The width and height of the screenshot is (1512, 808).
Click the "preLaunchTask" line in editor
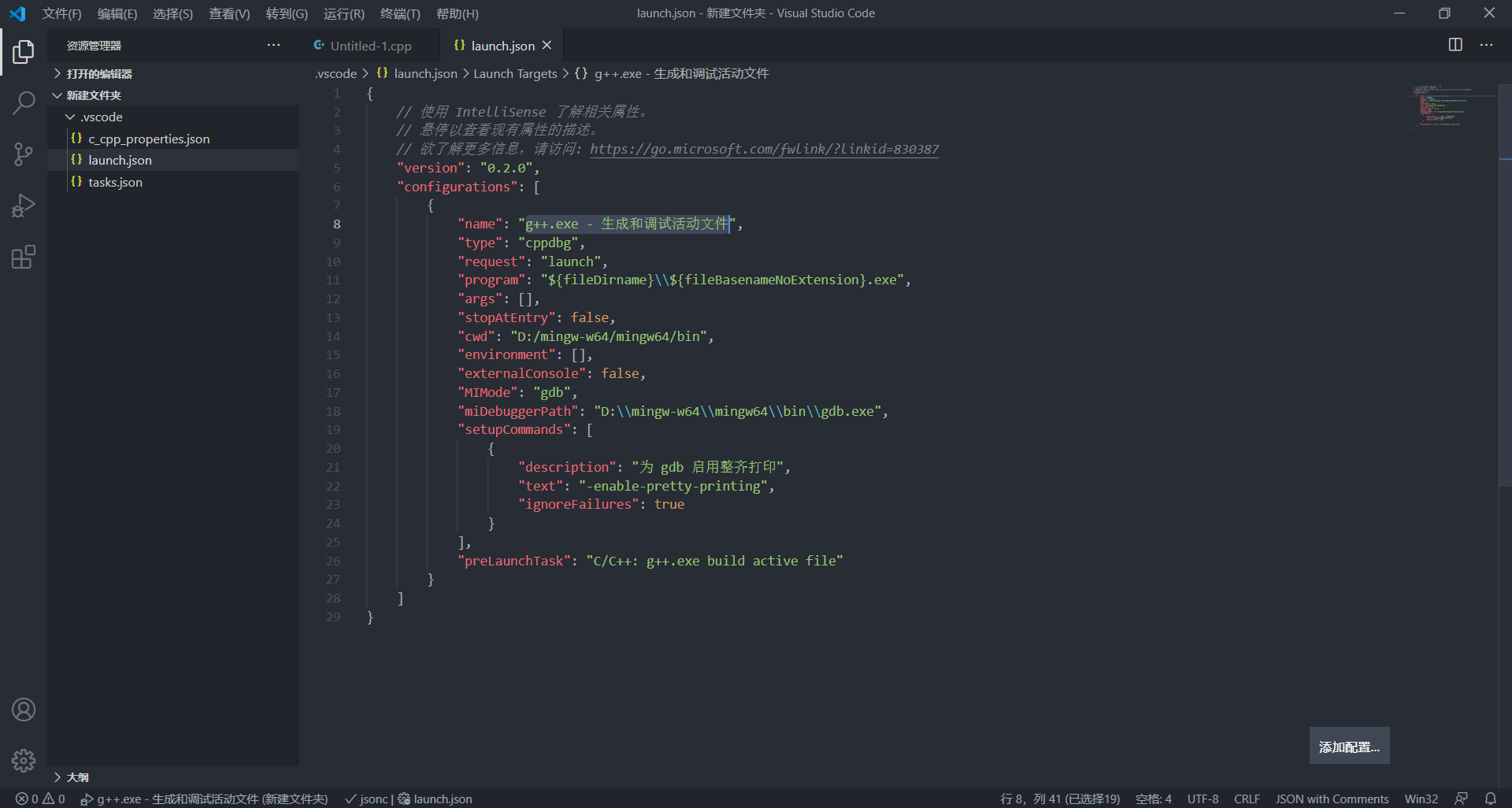pyautogui.click(x=650, y=561)
